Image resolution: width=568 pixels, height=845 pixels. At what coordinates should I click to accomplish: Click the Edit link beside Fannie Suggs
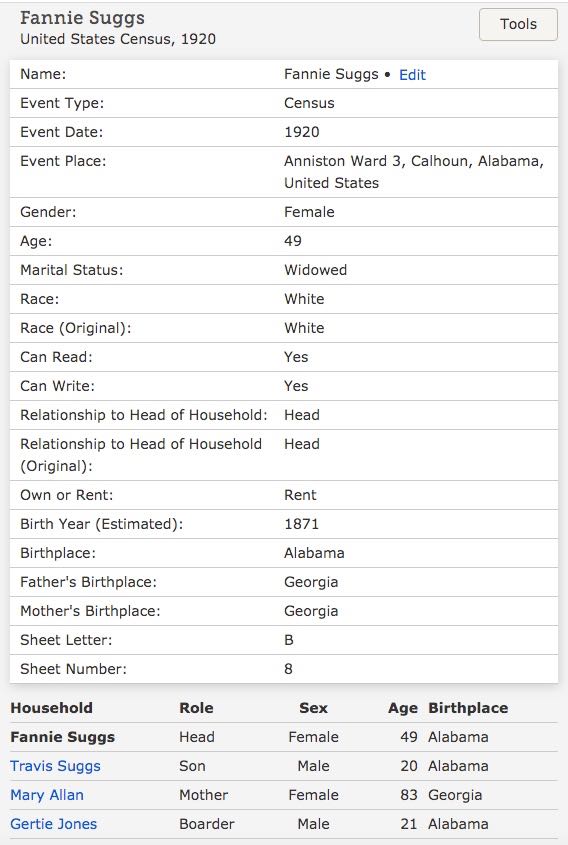[x=412, y=75]
